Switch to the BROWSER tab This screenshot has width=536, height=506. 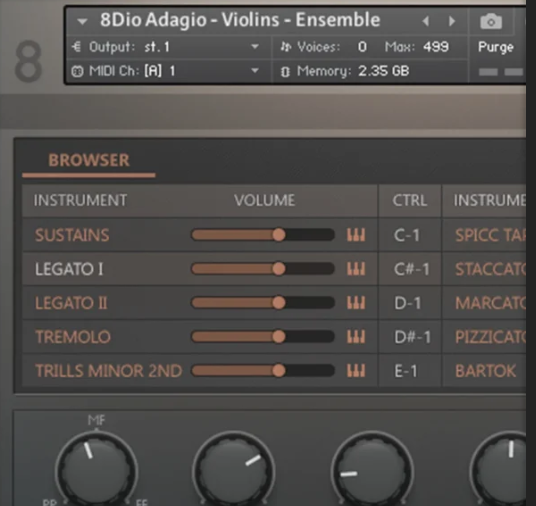point(89,160)
